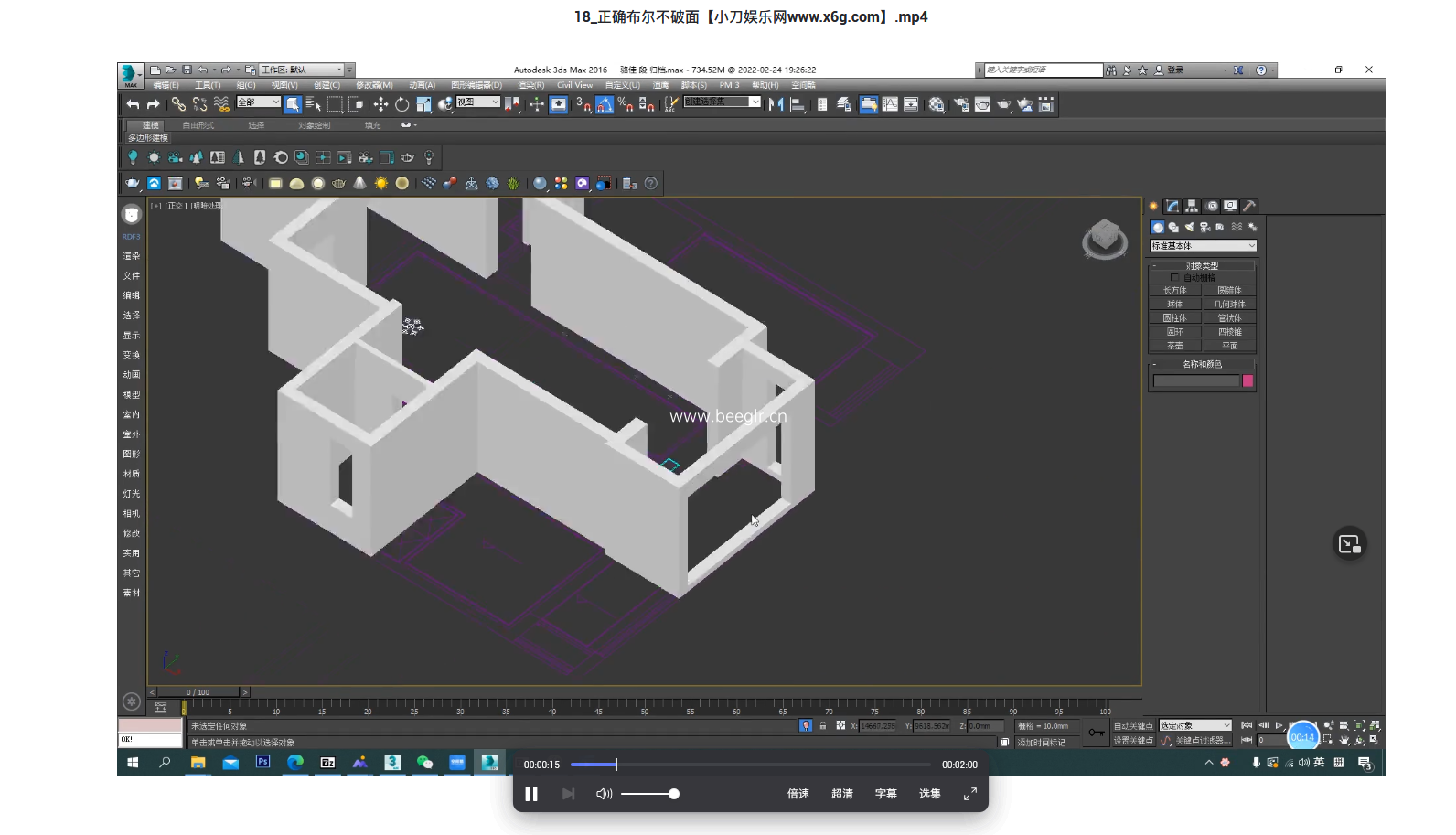Activate the Select Object tool
The image size is (1456, 835).
pyautogui.click(x=292, y=104)
